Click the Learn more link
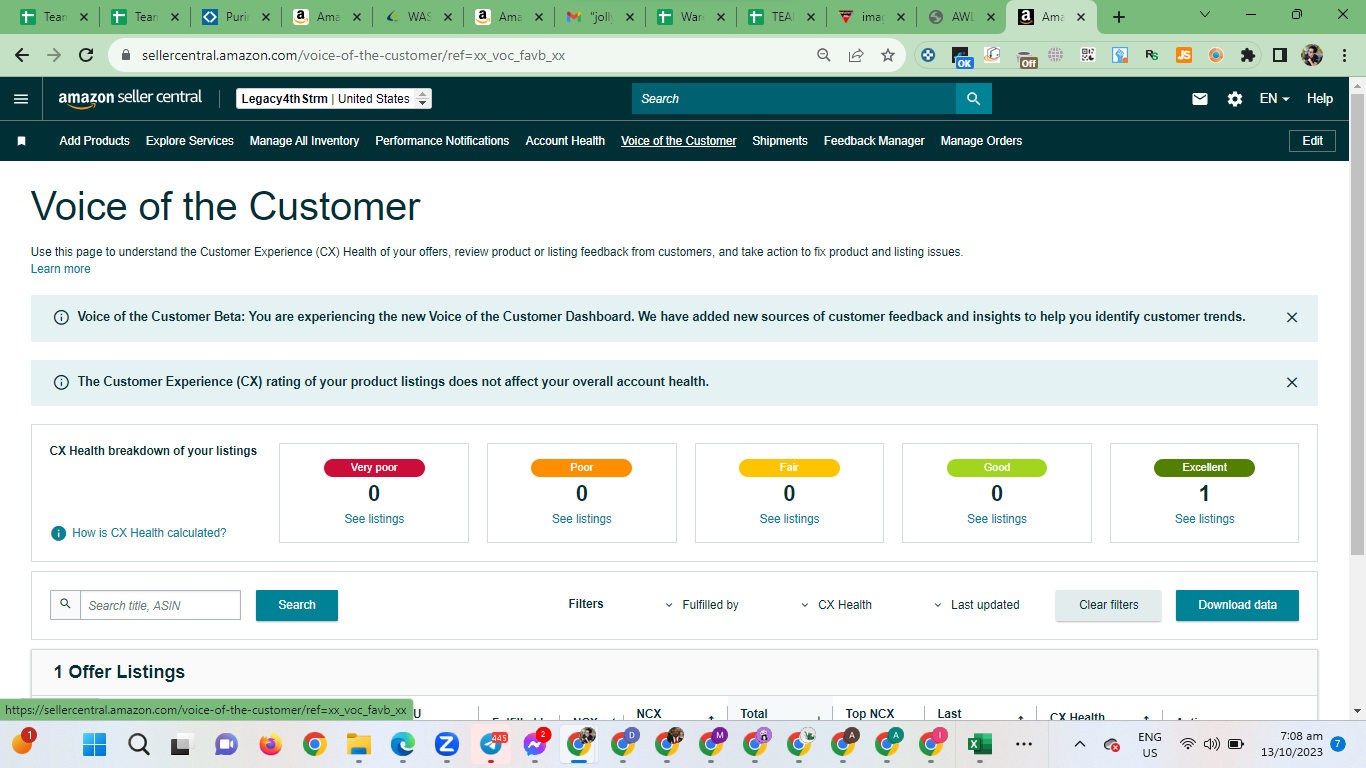Viewport: 1366px width, 768px height. (61, 269)
